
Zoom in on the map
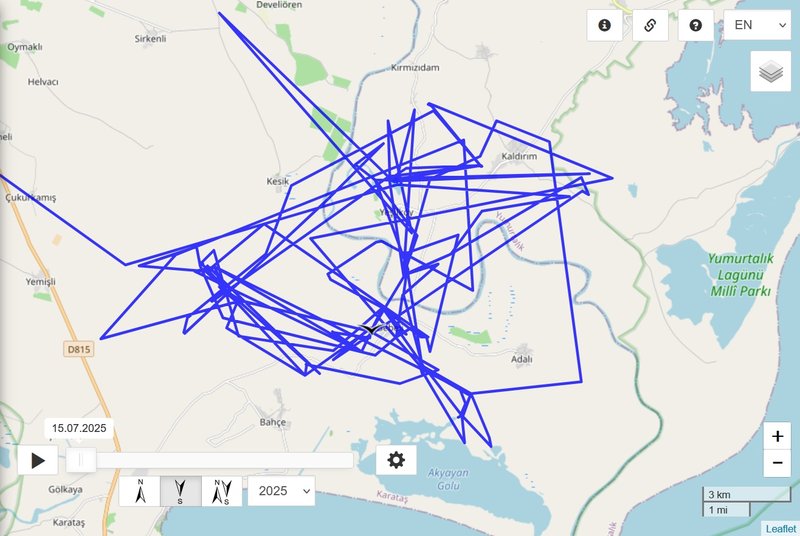[777, 436]
